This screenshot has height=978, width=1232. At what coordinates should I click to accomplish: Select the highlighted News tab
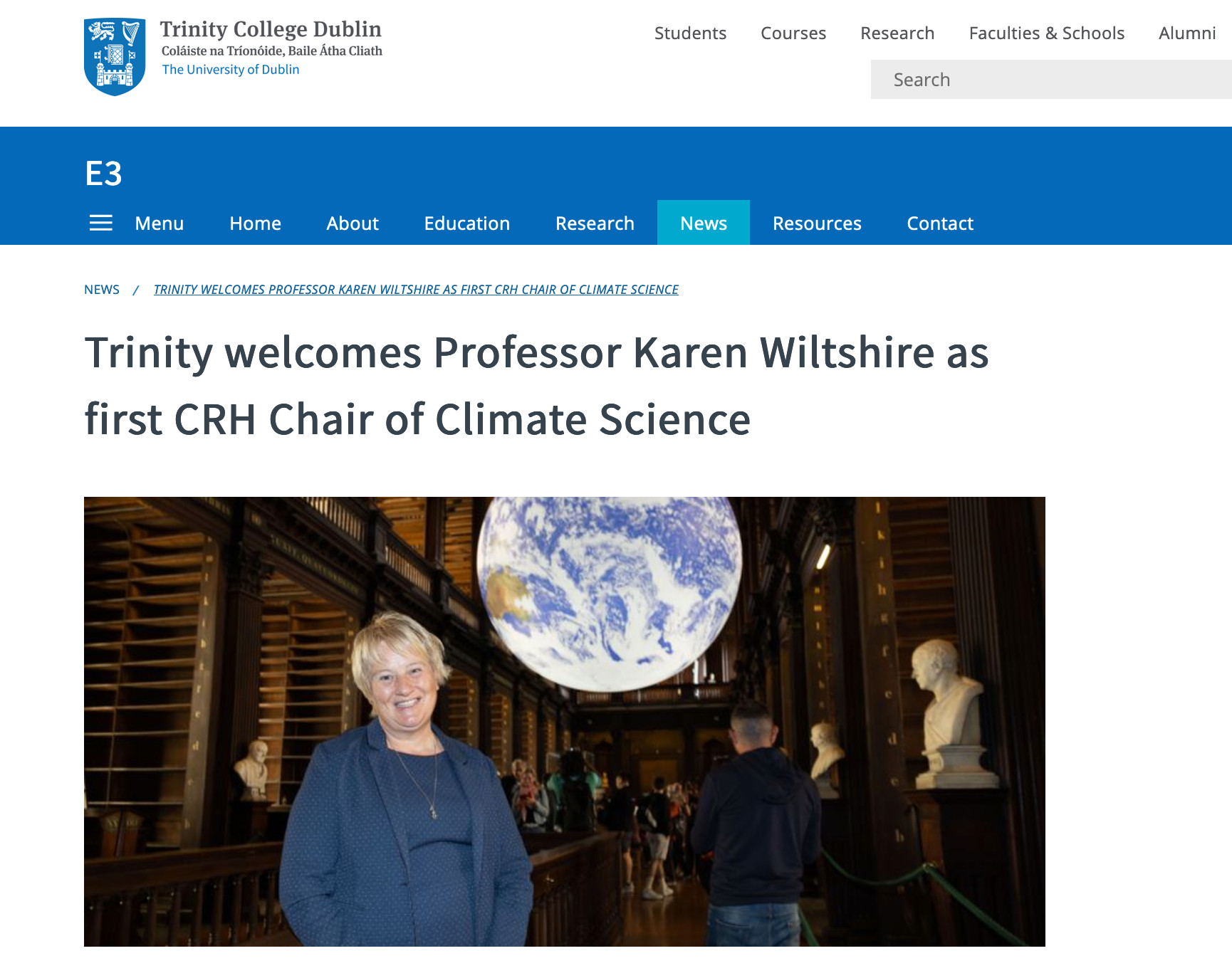pyautogui.click(x=704, y=224)
